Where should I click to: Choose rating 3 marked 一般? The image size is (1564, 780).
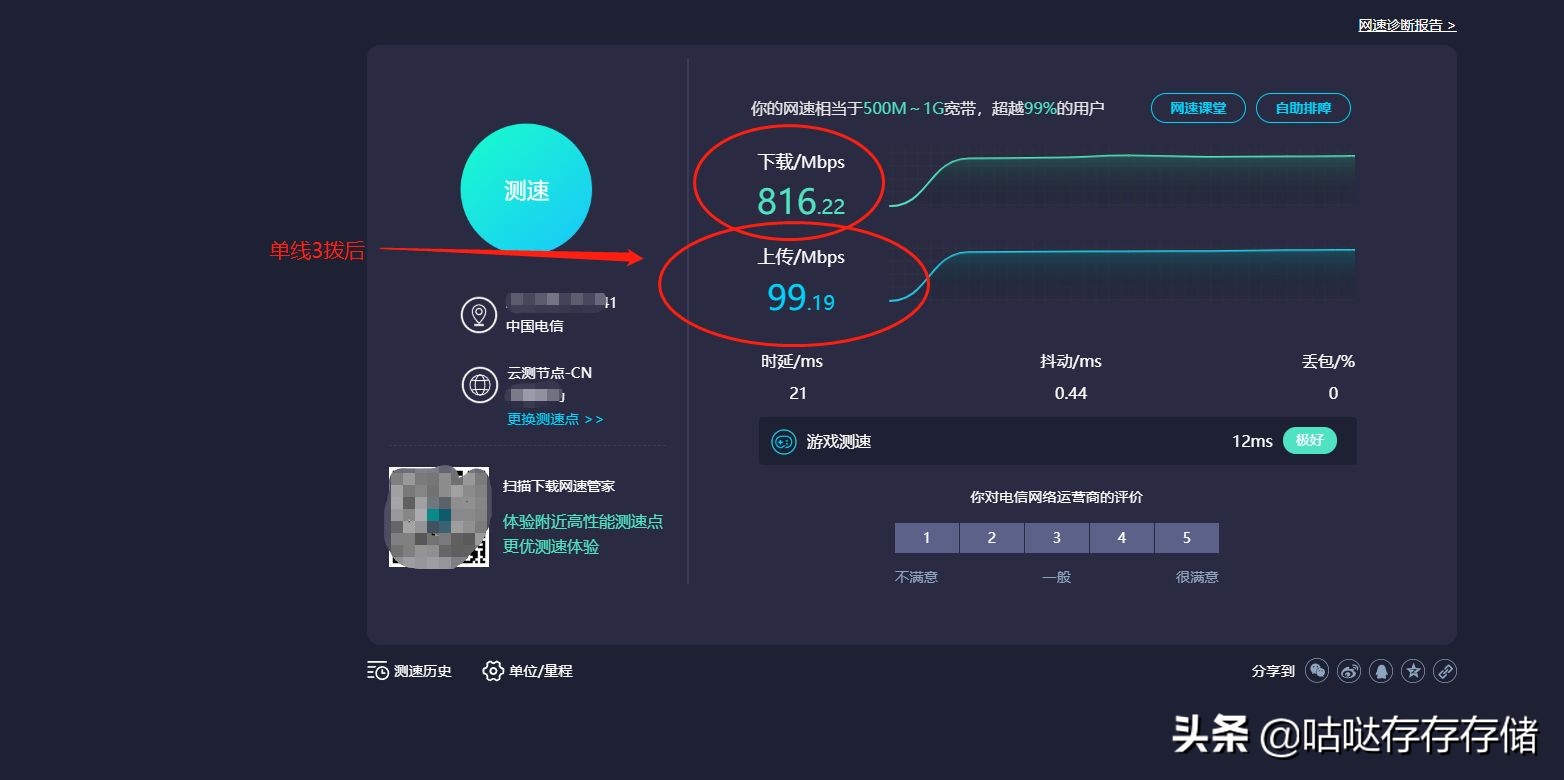(1056, 537)
